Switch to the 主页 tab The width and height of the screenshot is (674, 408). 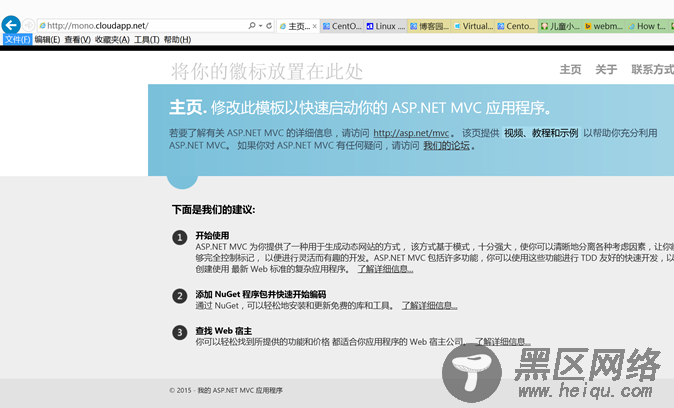pyautogui.click(x=298, y=26)
